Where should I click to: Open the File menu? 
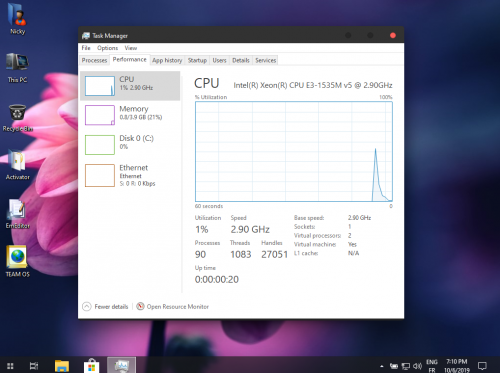coord(86,48)
